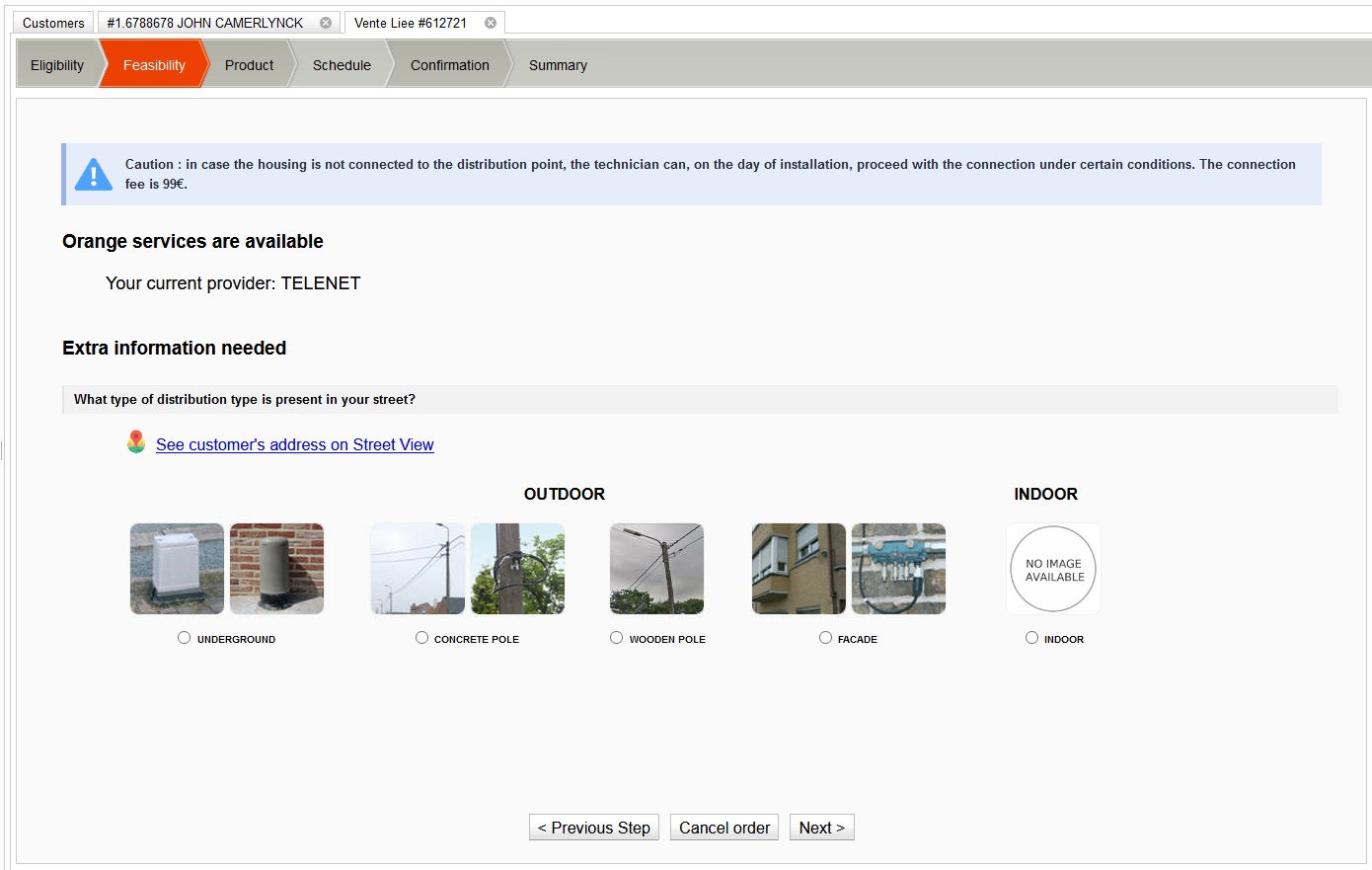Image resolution: width=1372 pixels, height=870 pixels.
Task: Open customer's address on Street View link
Action: tap(294, 444)
